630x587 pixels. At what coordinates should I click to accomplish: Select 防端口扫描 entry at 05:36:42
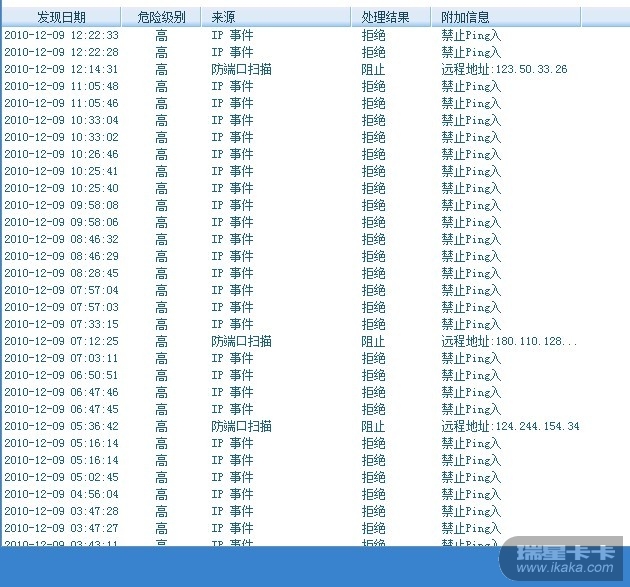click(x=241, y=426)
